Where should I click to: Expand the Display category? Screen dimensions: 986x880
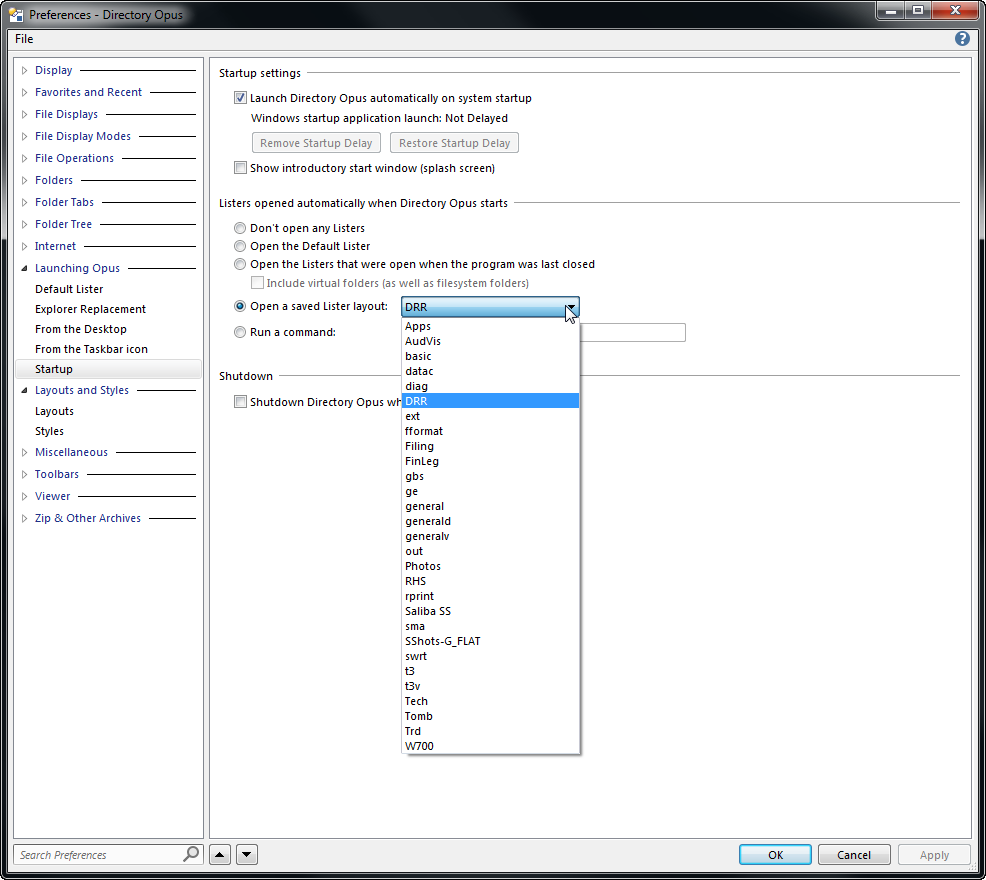point(25,70)
